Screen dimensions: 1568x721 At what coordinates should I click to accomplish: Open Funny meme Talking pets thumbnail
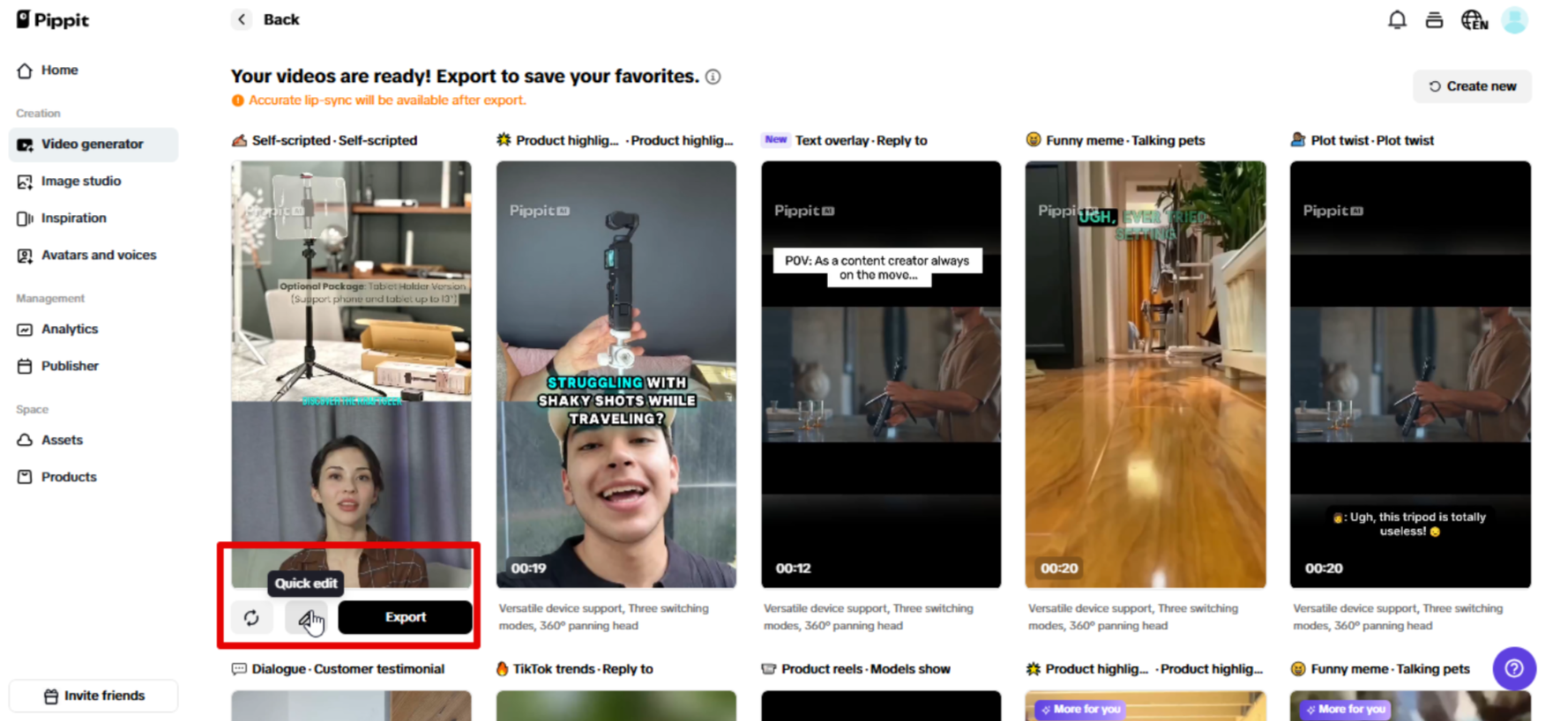click(x=1146, y=374)
